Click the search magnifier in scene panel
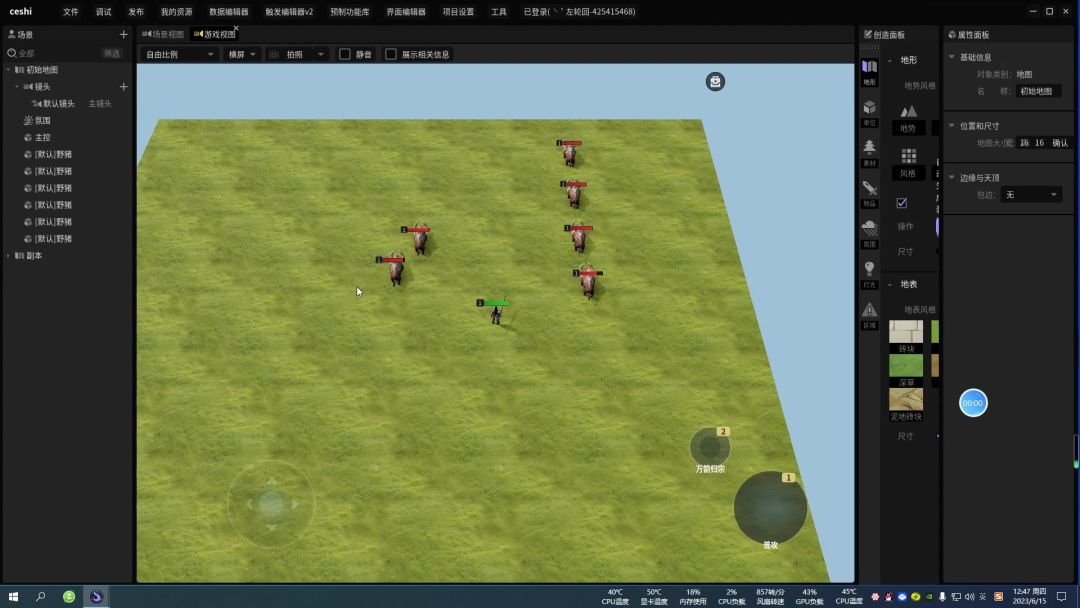The height and width of the screenshot is (608, 1080). pos(12,53)
